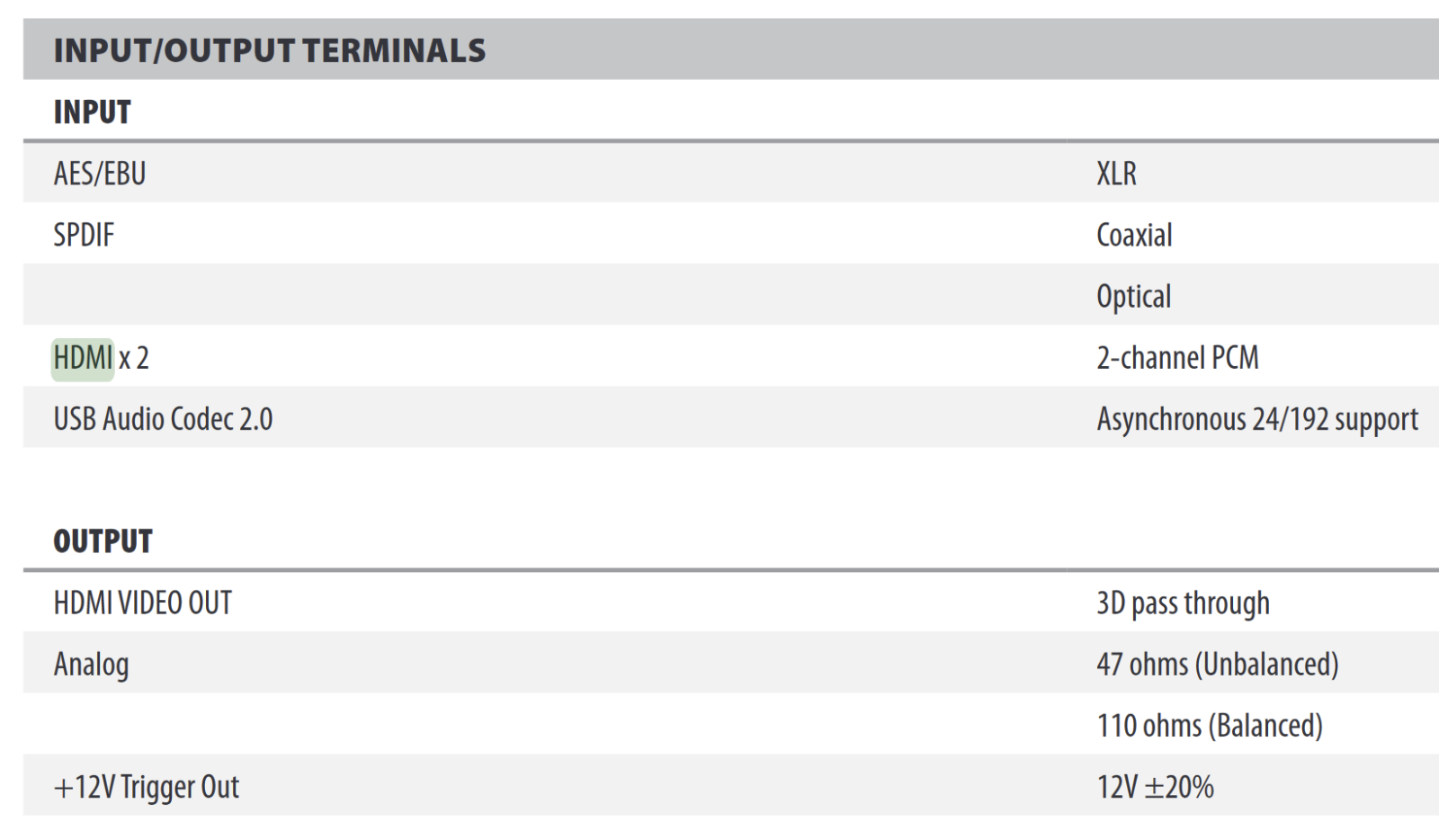Click the HDMI VIDEO OUT label

pyautogui.click(x=143, y=603)
